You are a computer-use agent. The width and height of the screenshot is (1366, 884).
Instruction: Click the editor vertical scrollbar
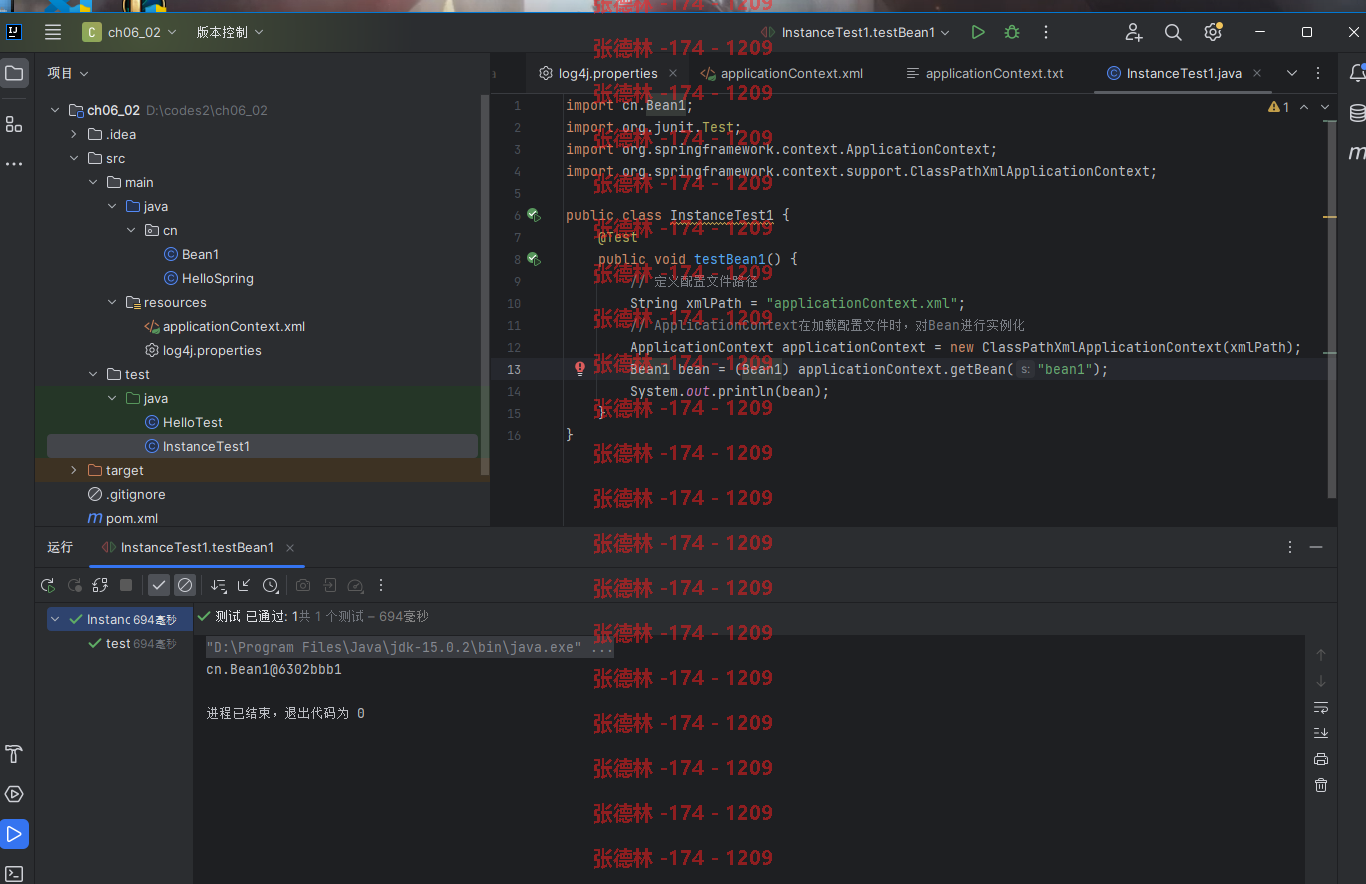1331,308
